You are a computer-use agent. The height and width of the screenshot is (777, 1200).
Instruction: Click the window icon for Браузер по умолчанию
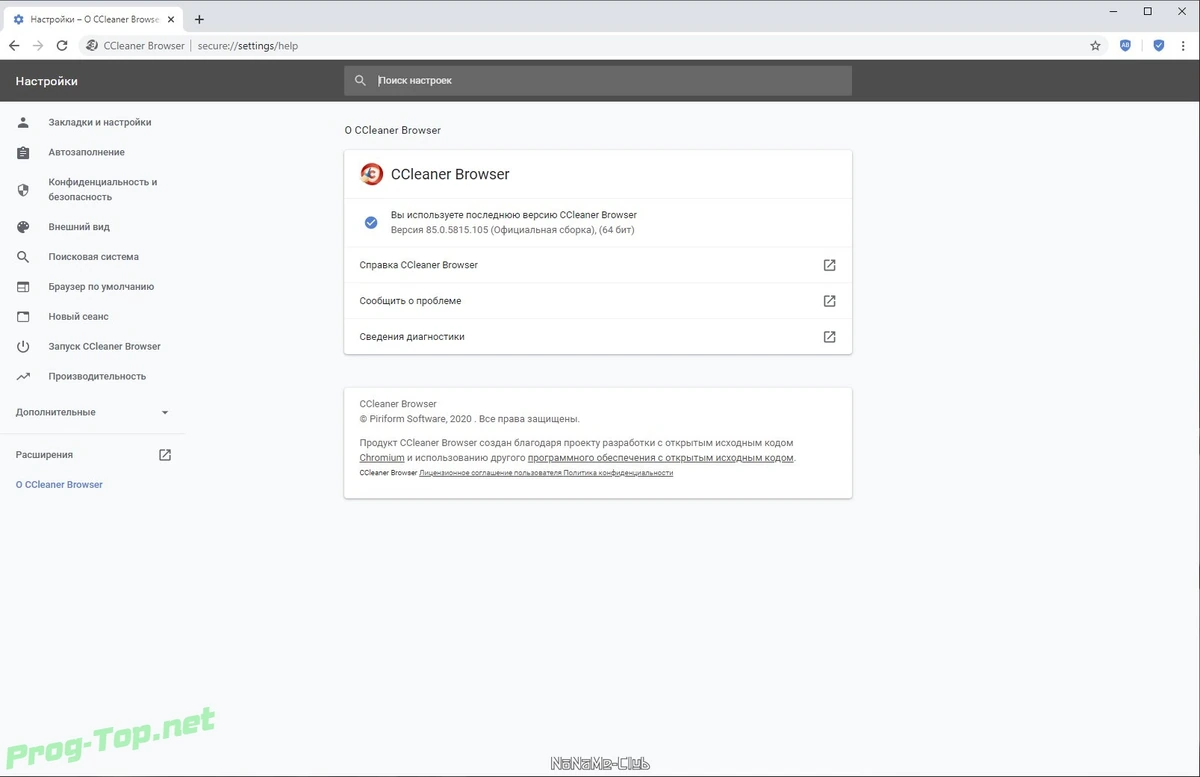click(24, 287)
